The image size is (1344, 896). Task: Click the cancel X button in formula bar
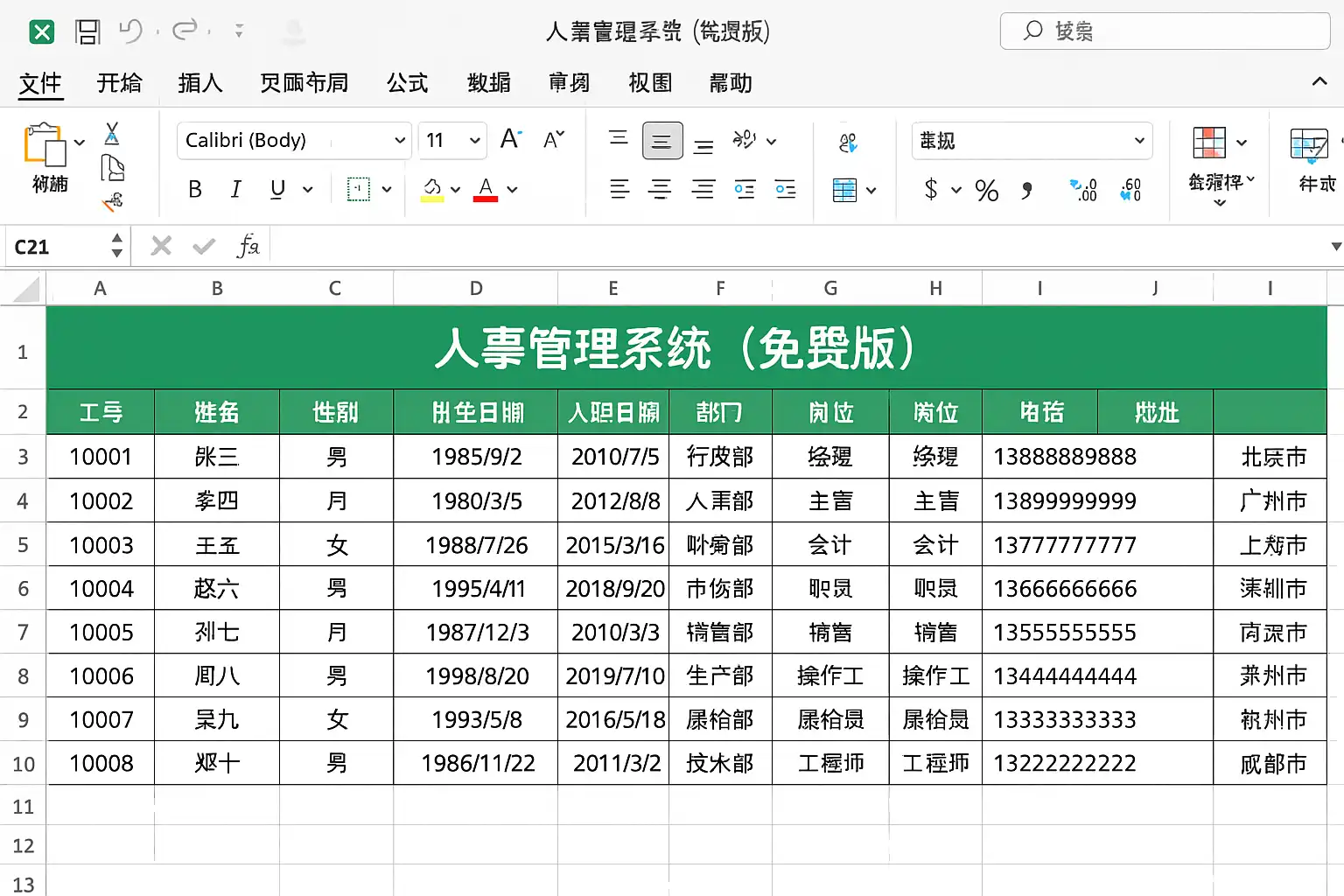coord(161,247)
